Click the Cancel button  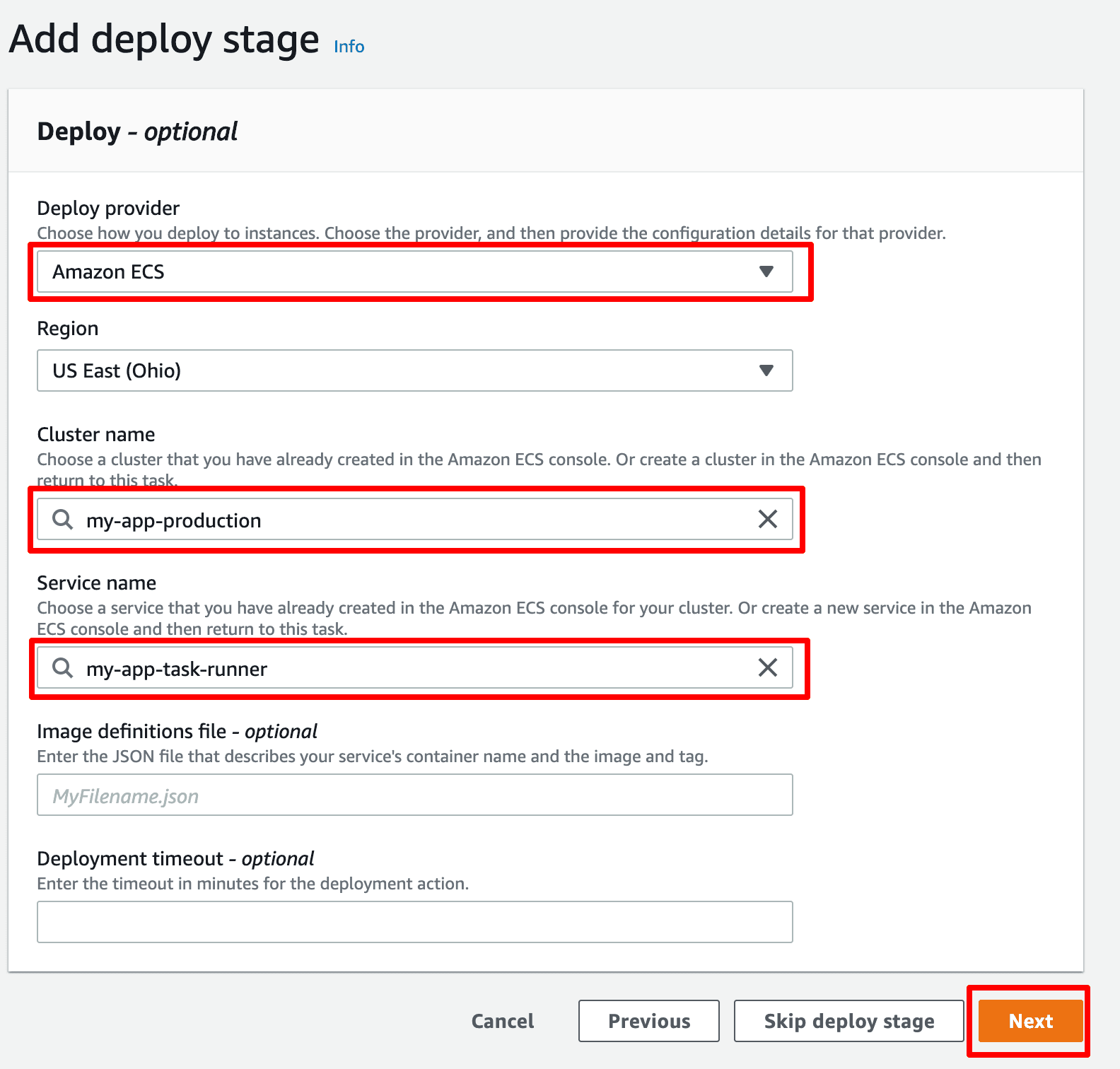tap(503, 1021)
